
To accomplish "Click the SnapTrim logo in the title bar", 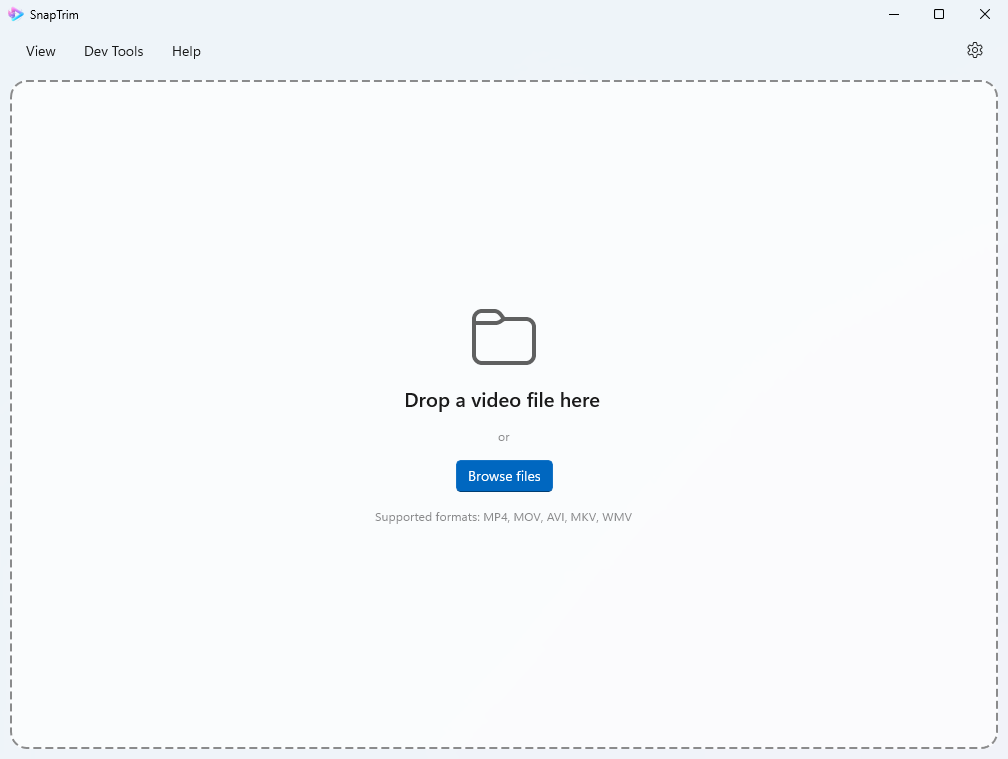I will point(16,14).
